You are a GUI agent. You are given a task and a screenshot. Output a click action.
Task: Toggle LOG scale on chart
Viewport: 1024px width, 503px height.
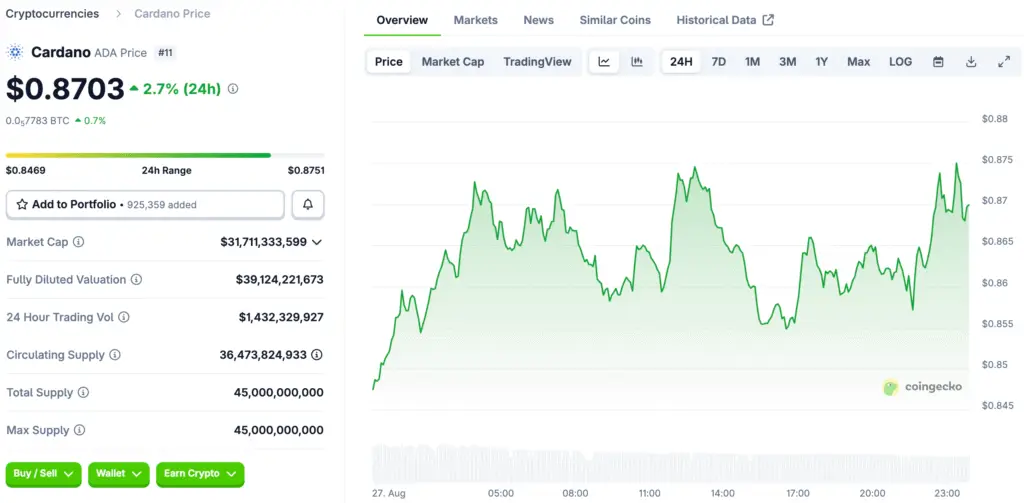901,62
